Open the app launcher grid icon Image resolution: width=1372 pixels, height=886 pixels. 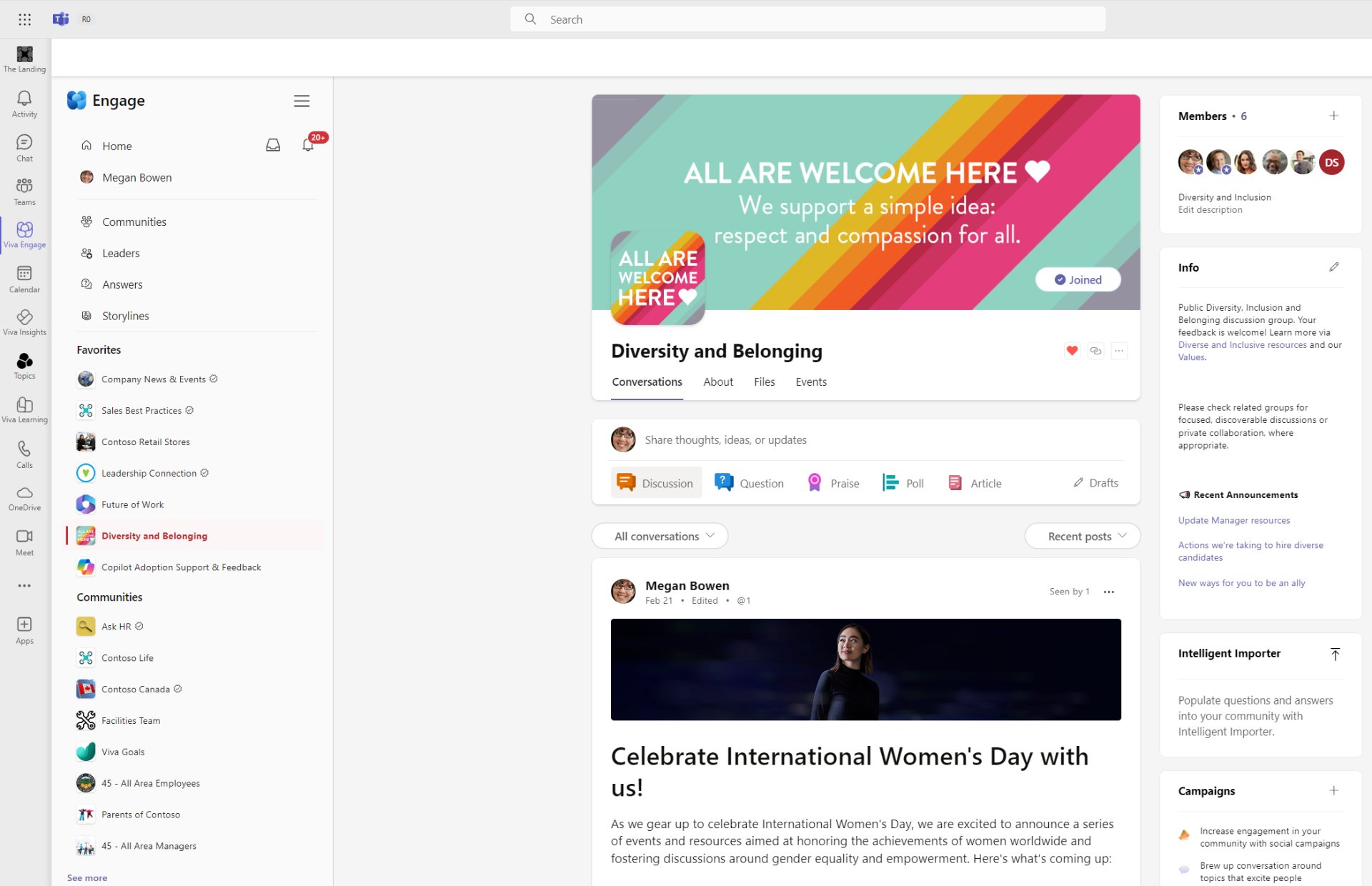coord(24,19)
